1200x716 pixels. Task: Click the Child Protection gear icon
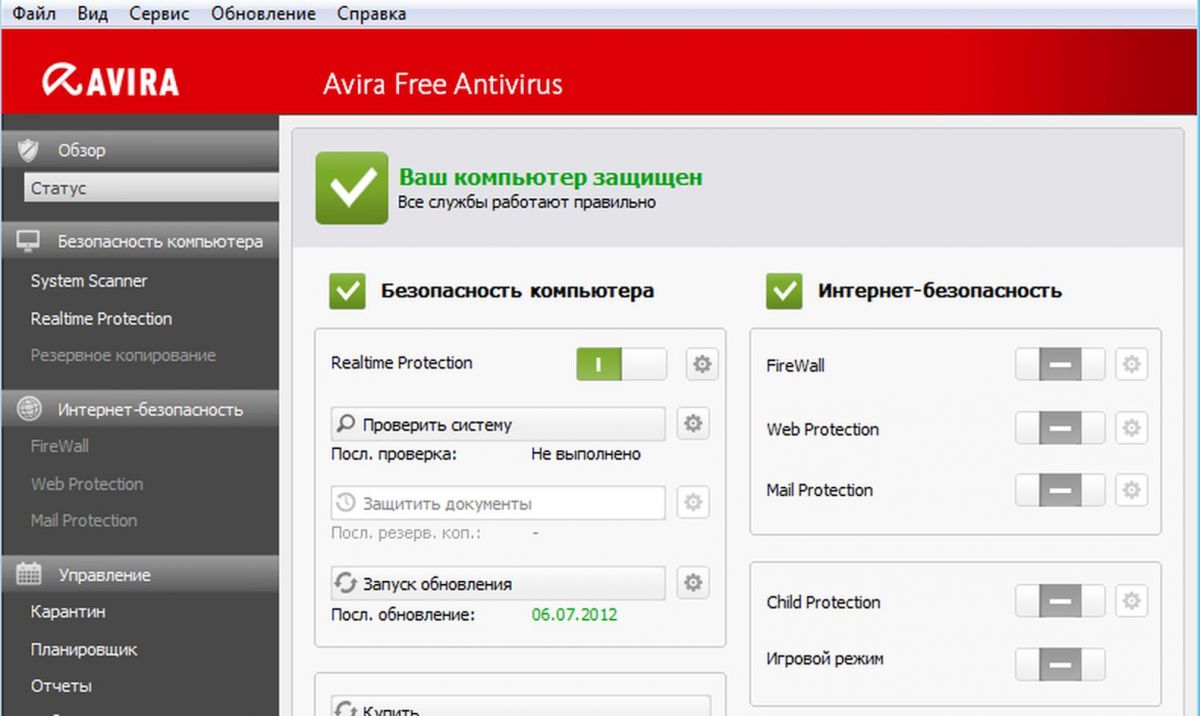(1131, 601)
